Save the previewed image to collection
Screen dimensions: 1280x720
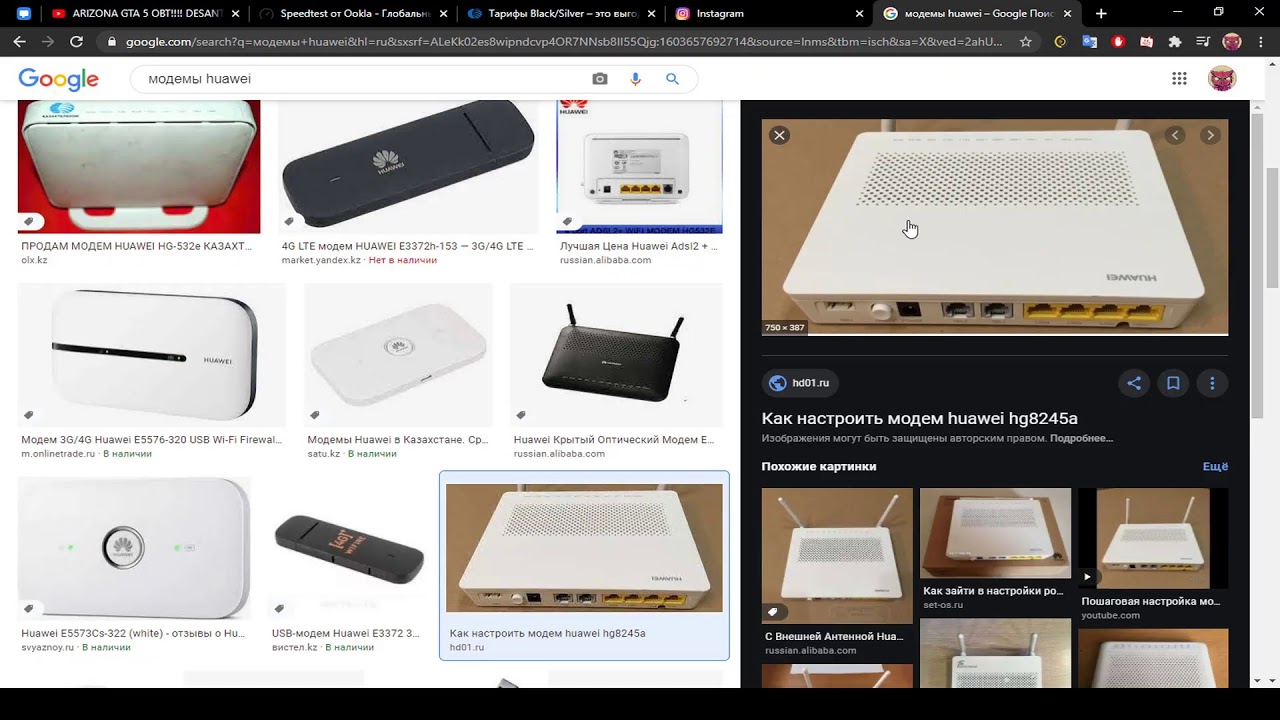(x=1173, y=383)
